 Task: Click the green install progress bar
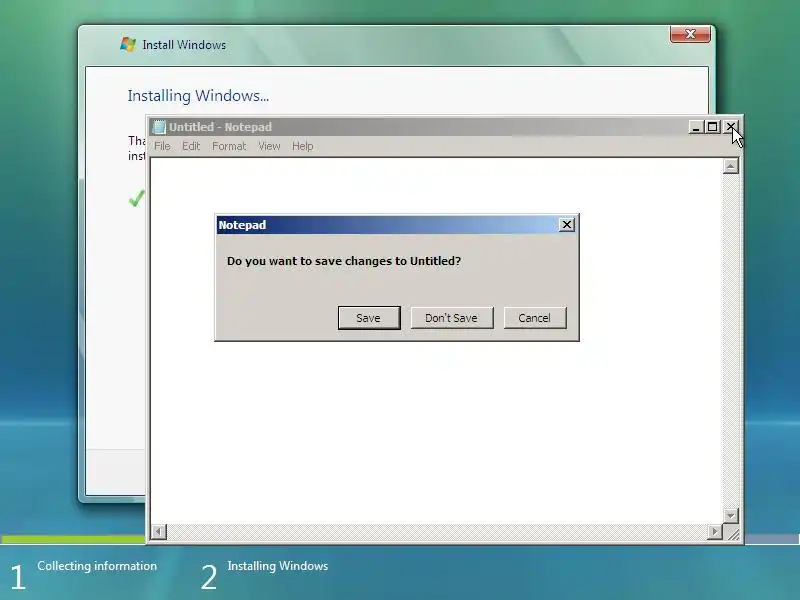pyautogui.click(x=73, y=539)
